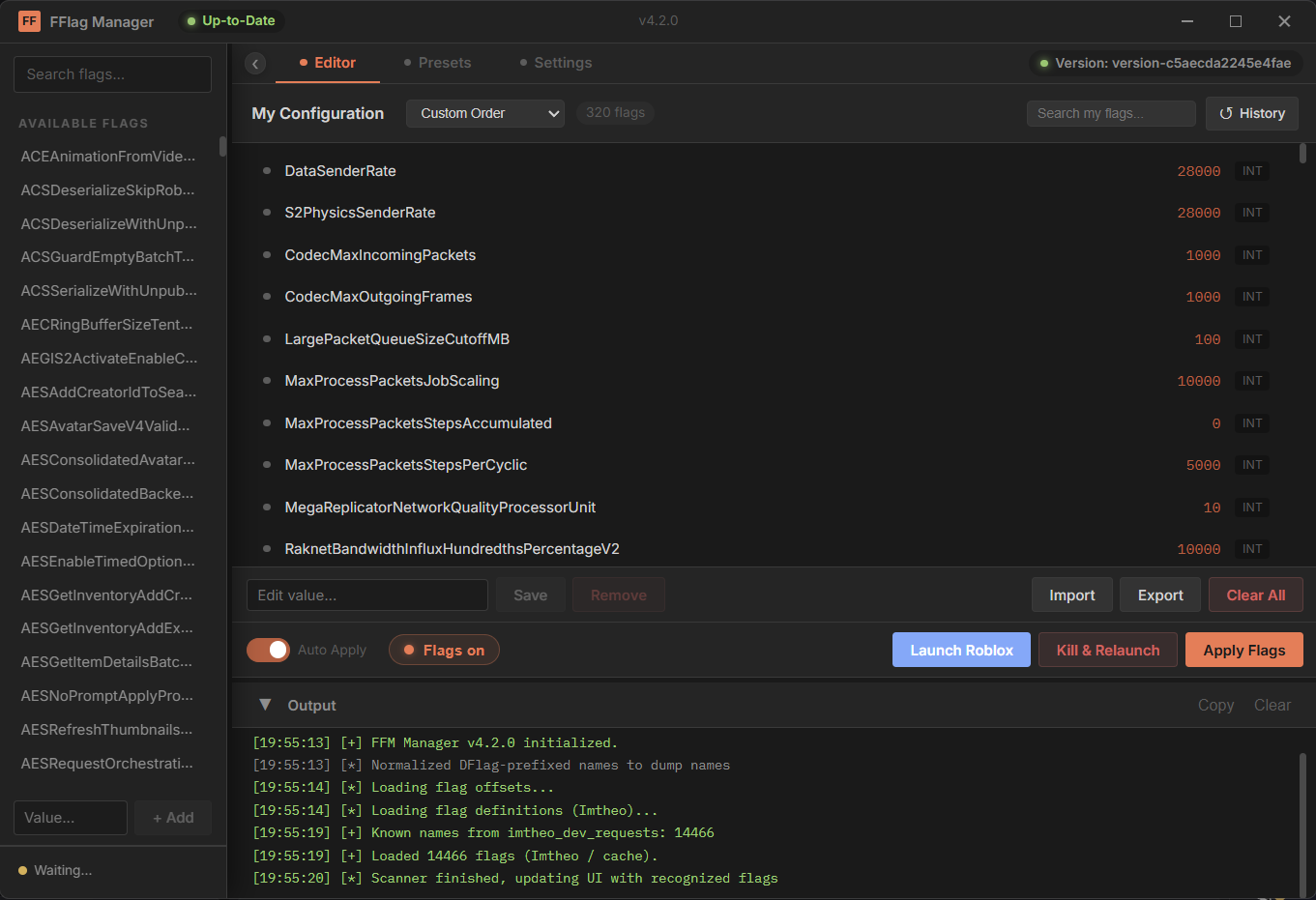Collapse the sidebar with the back chevron
The width and height of the screenshot is (1316, 900).
point(255,64)
